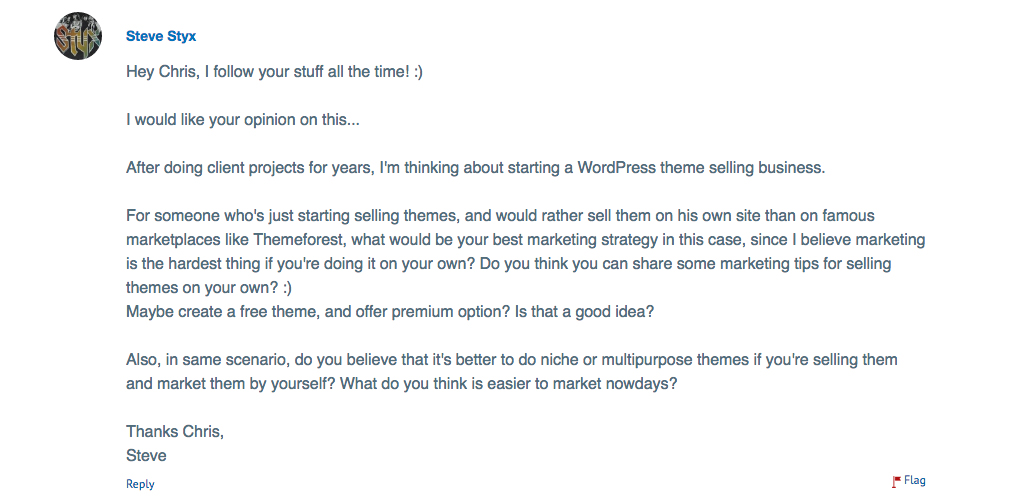Click the red flag icon
The image size is (1017, 502).
click(x=896, y=482)
